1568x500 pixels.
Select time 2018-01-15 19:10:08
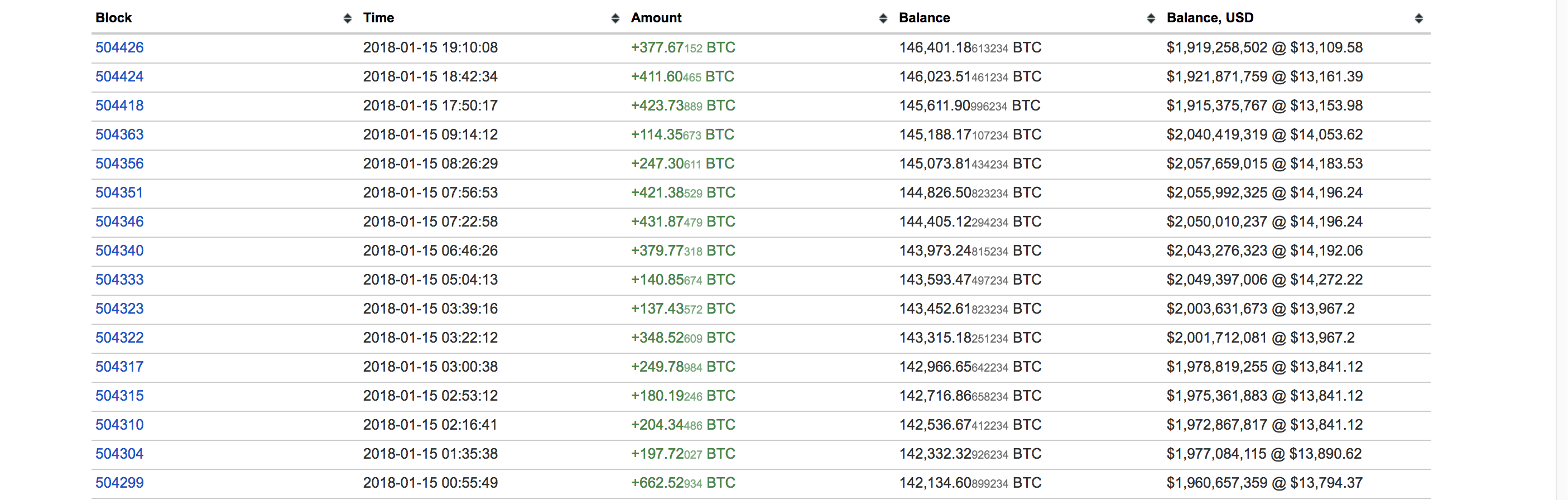[430, 47]
